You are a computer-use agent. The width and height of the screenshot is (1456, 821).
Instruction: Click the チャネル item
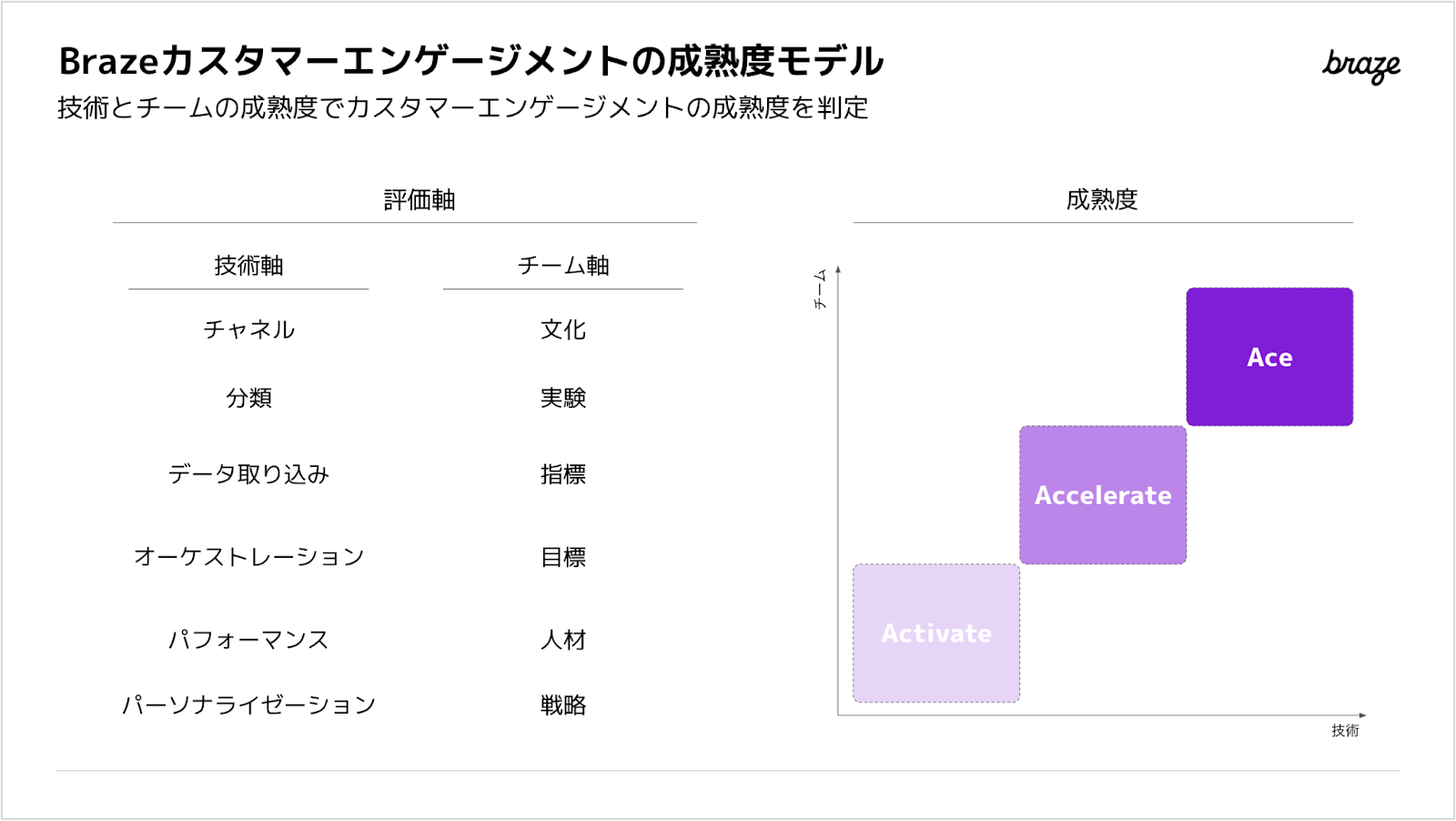pos(248,329)
